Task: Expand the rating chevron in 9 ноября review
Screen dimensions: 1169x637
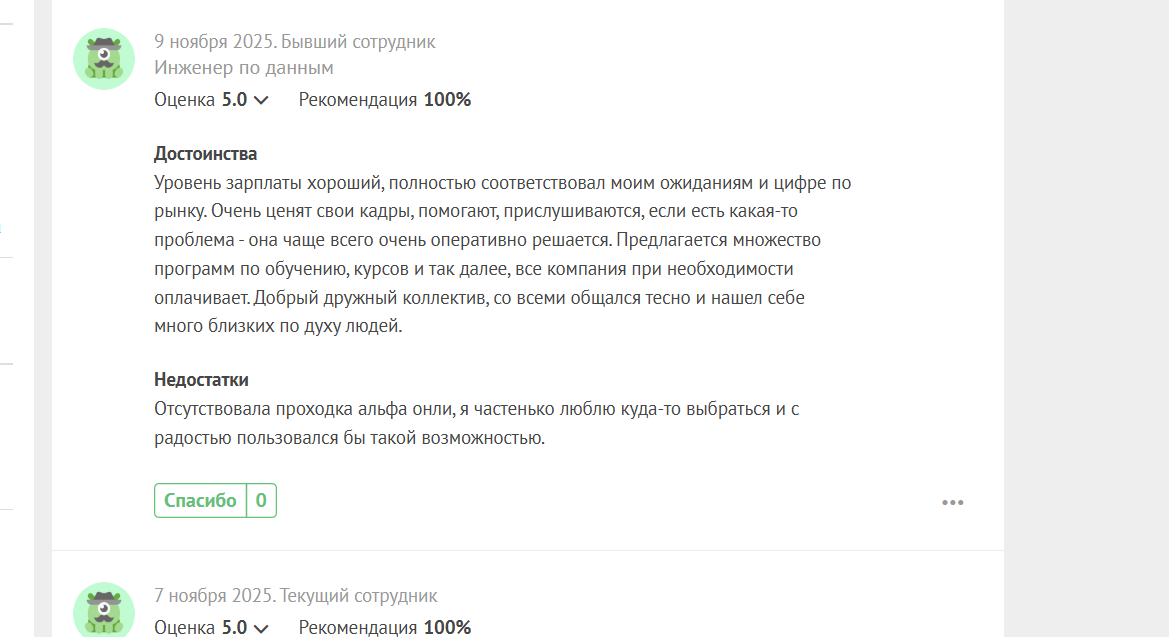Action: point(261,100)
